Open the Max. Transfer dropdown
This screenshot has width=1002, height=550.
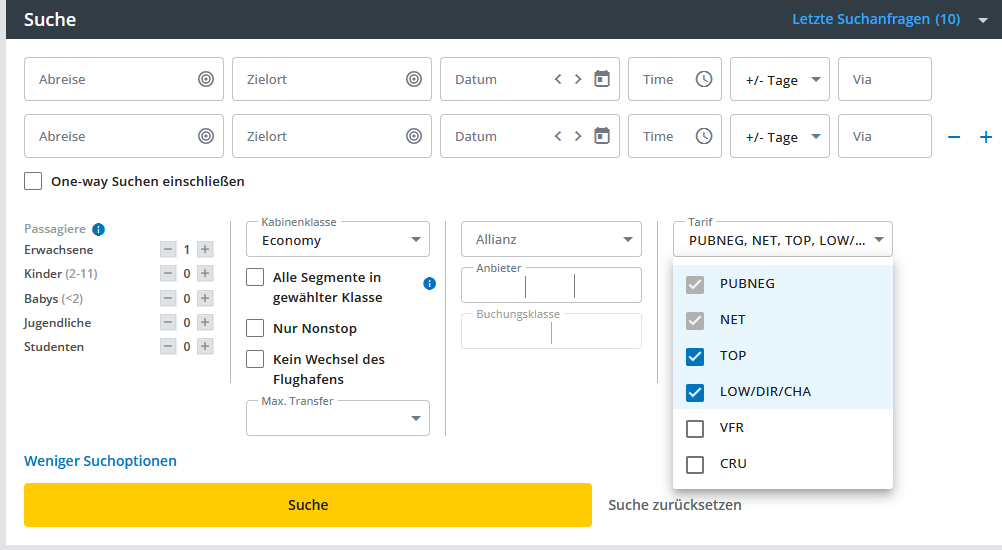tap(338, 418)
